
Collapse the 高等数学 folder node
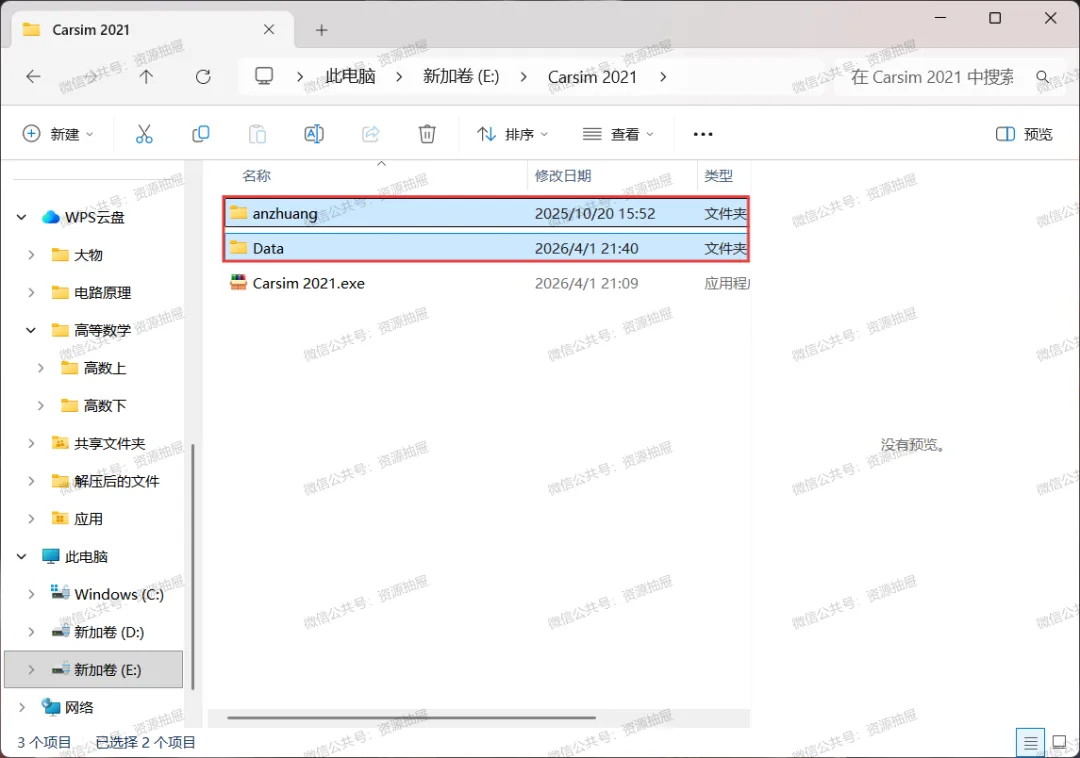pyautogui.click(x=31, y=330)
